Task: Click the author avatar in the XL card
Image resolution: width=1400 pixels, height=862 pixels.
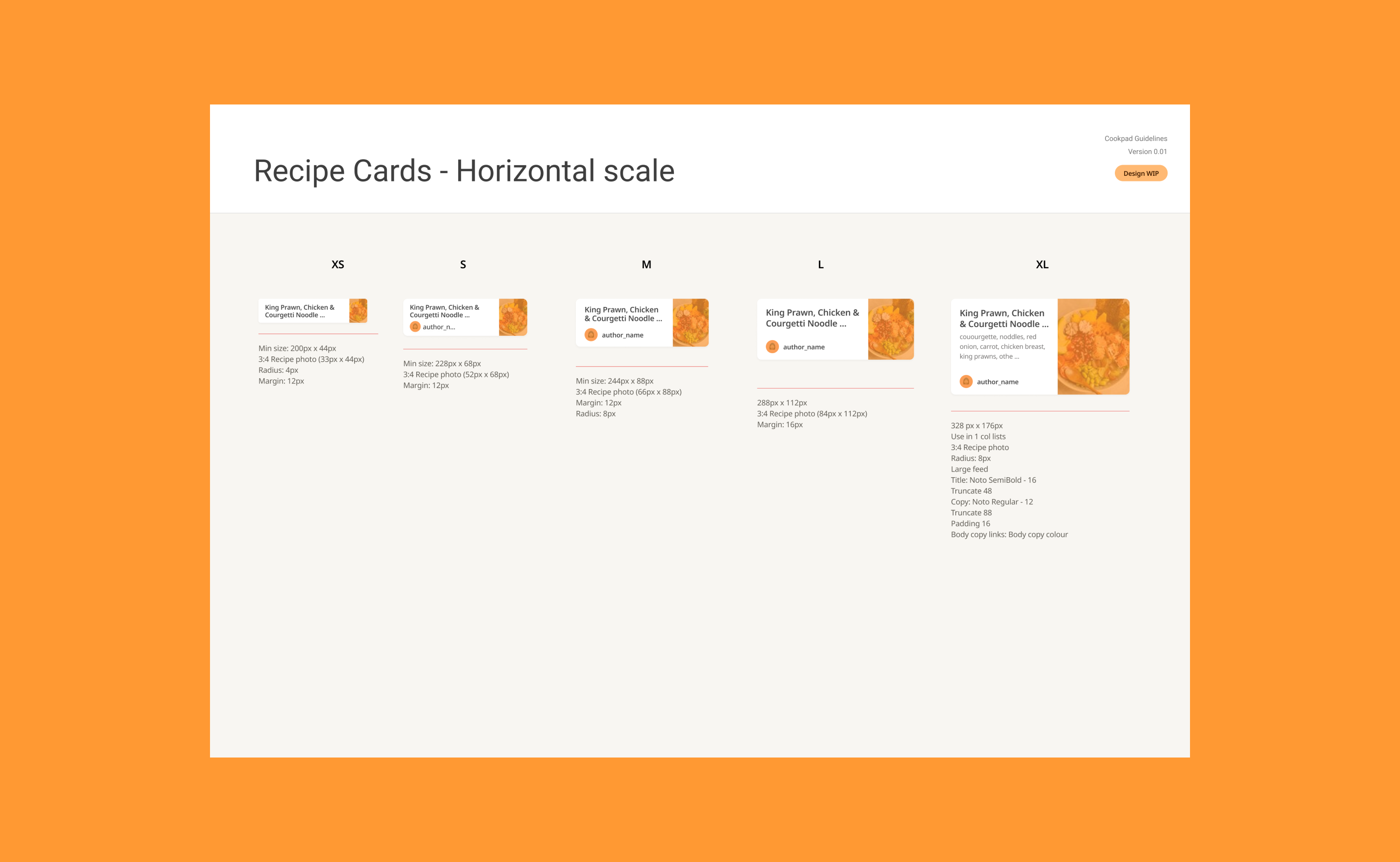Action: click(x=966, y=382)
